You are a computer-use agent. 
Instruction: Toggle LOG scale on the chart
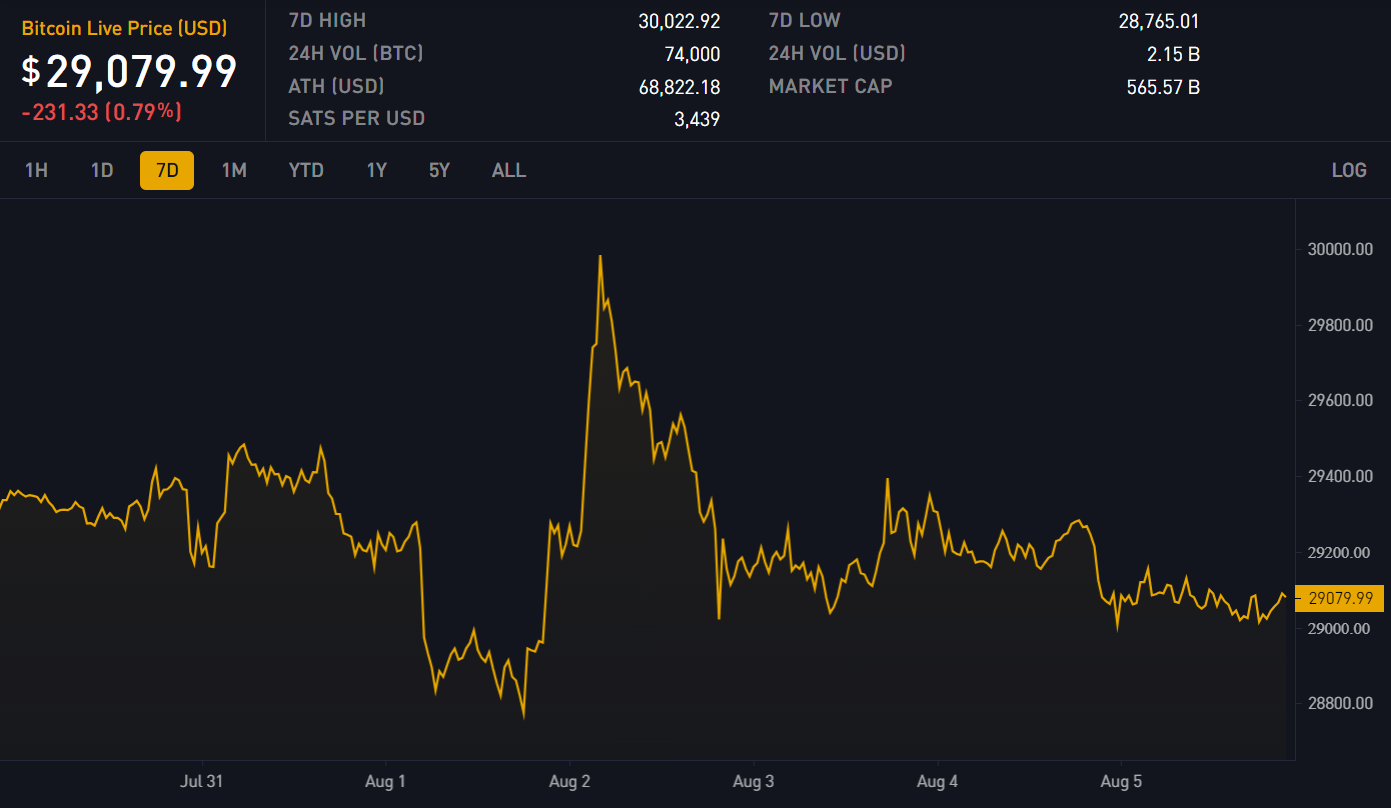click(x=1348, y=170)
